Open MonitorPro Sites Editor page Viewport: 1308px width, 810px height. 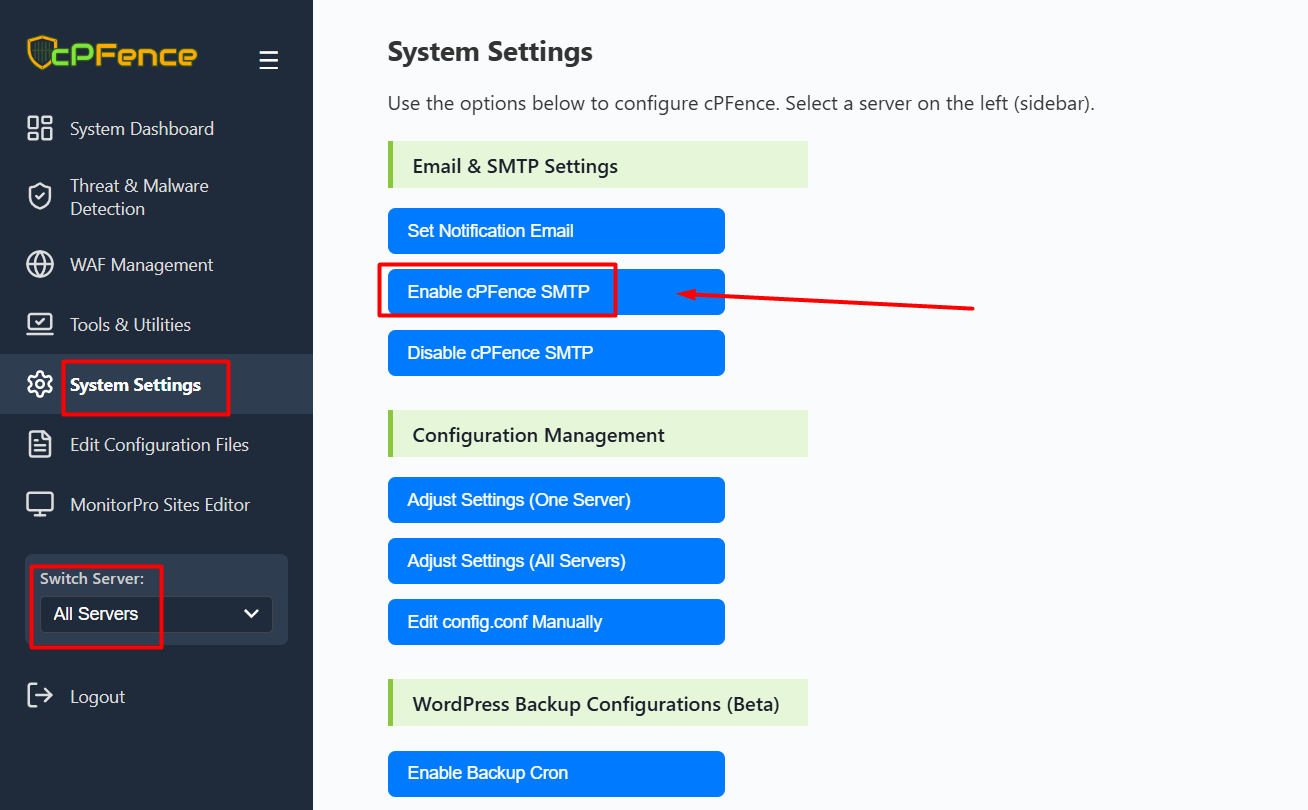coord(160,505)
